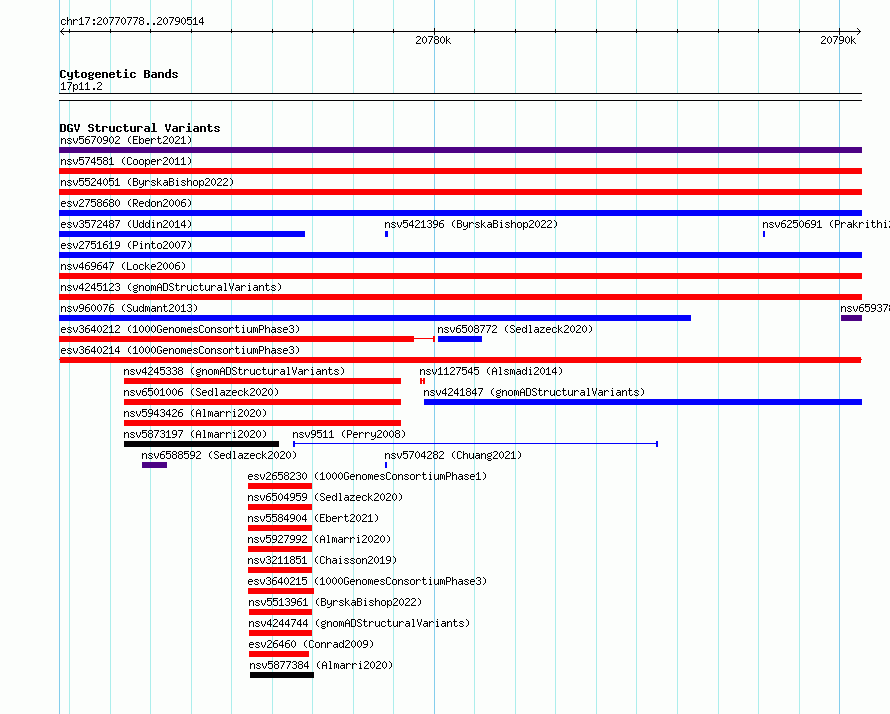The width and height of the screenshot is (890, 714).
Task: Click the DGV Structural Variants track title
Action: pos(140,128)
